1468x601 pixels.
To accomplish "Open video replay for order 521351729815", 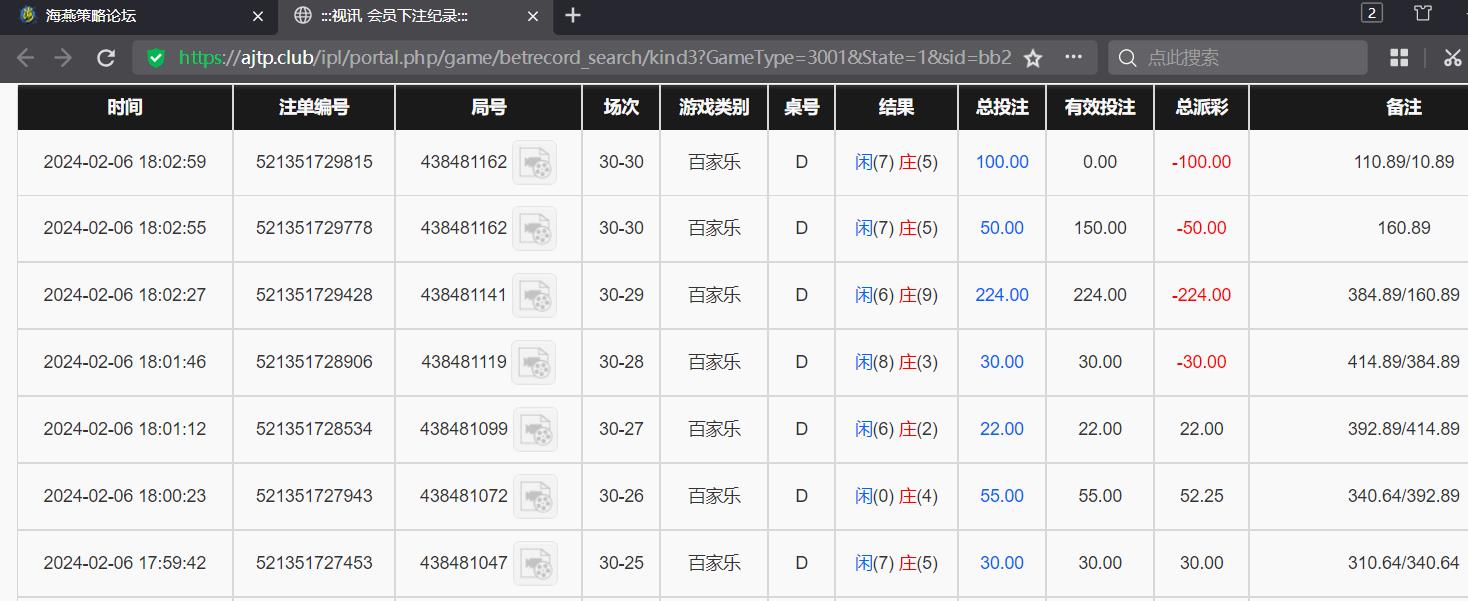I will [534, 162].
